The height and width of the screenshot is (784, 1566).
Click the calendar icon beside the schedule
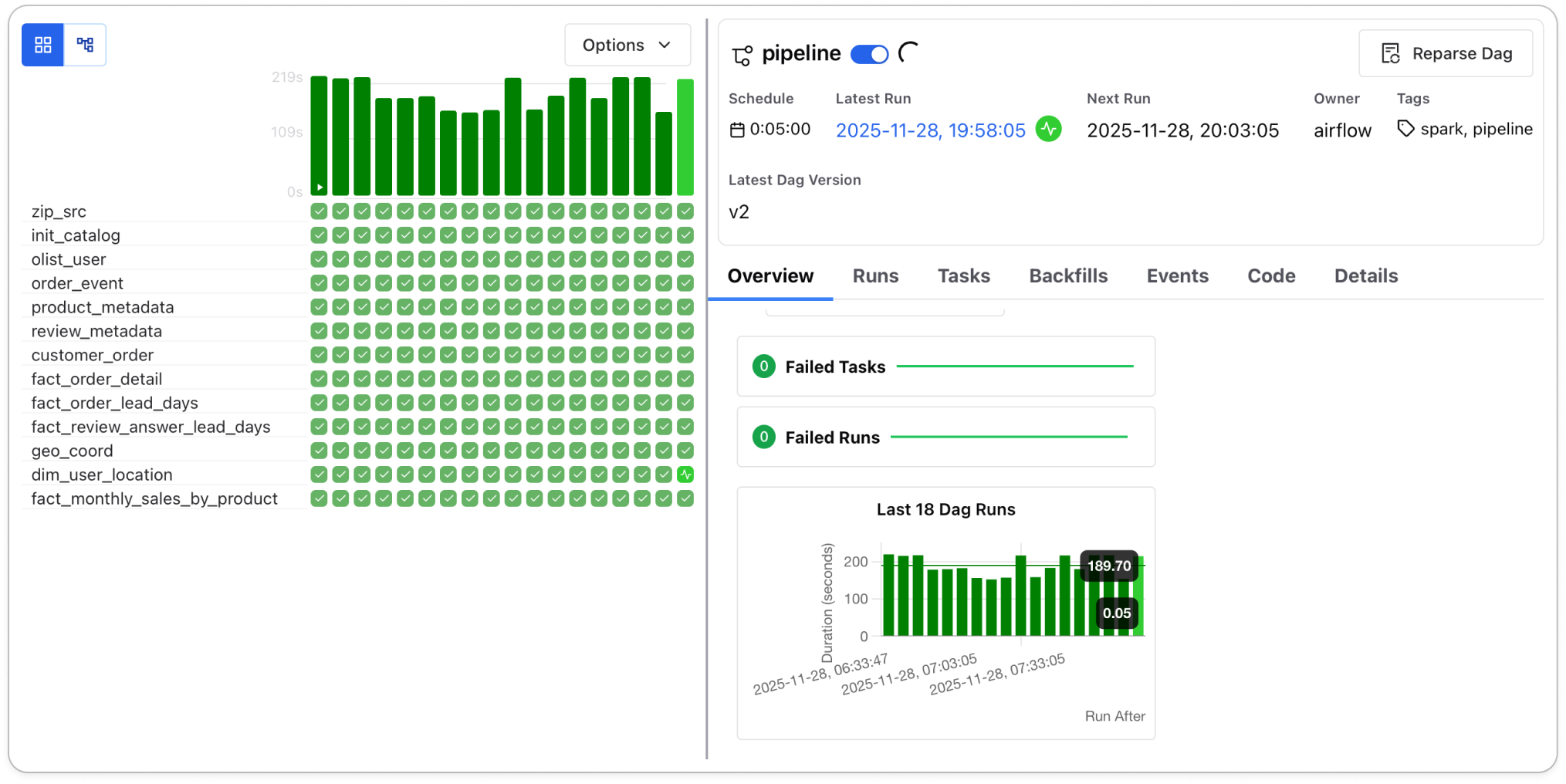click(x=738, y=130)
